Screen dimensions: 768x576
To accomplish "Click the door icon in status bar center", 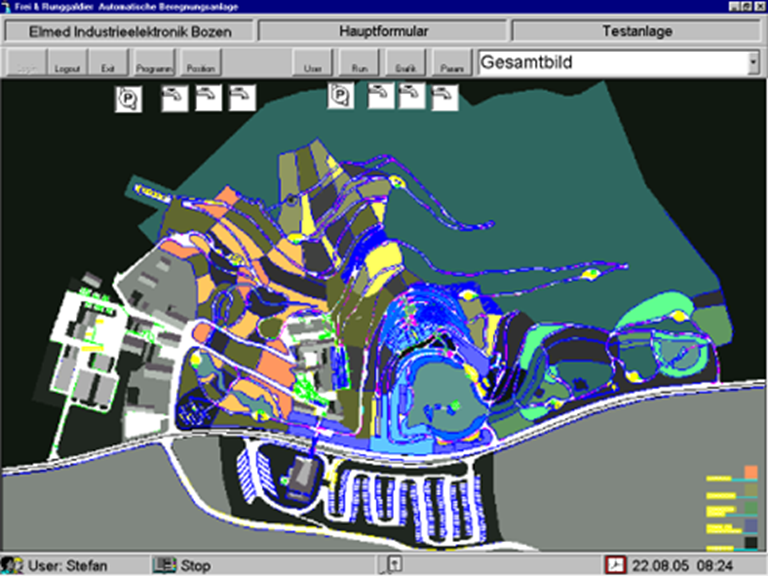I will coord(394,565).
